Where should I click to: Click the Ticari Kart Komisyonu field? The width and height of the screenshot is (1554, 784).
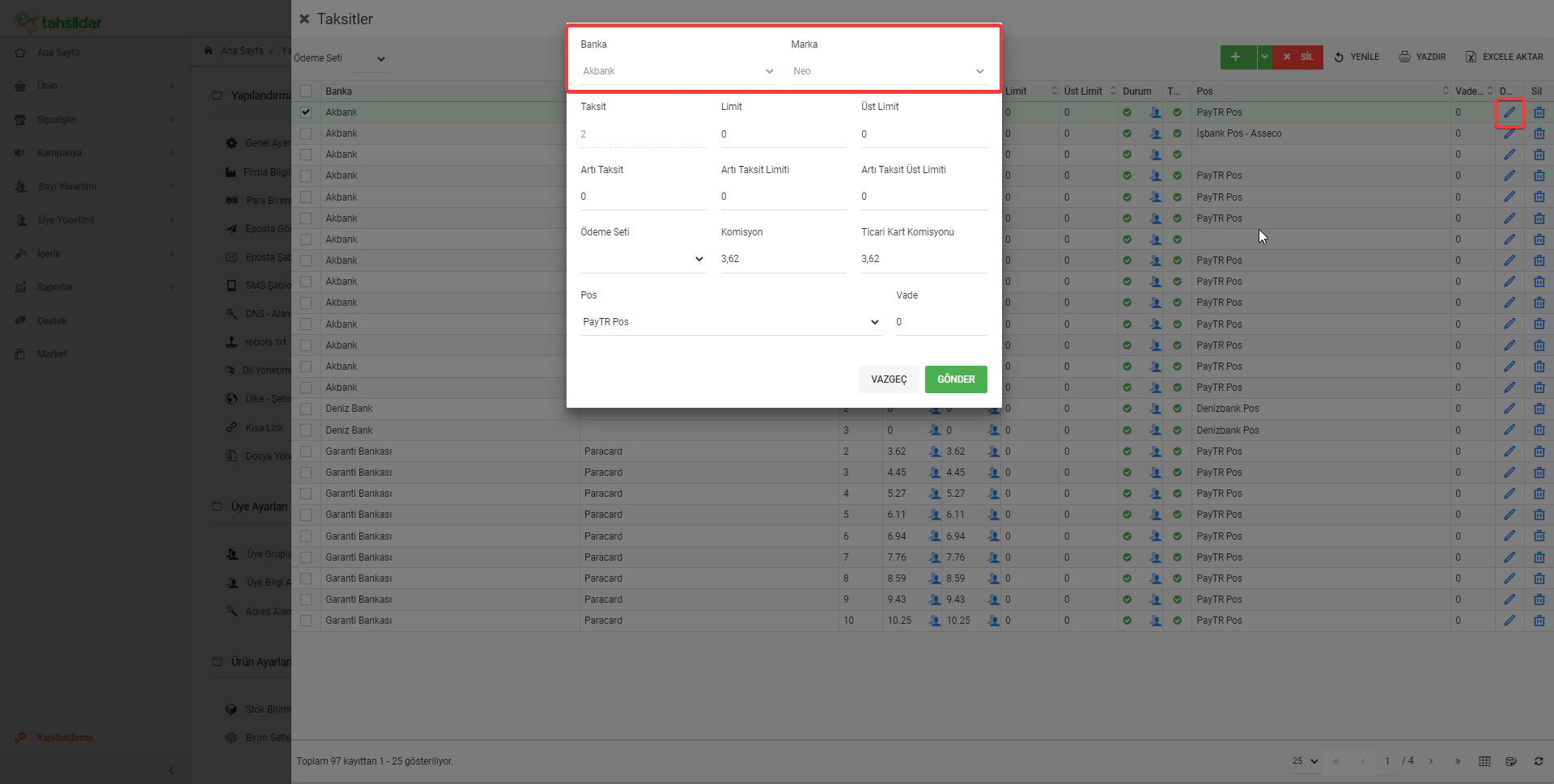click(923, 259)
